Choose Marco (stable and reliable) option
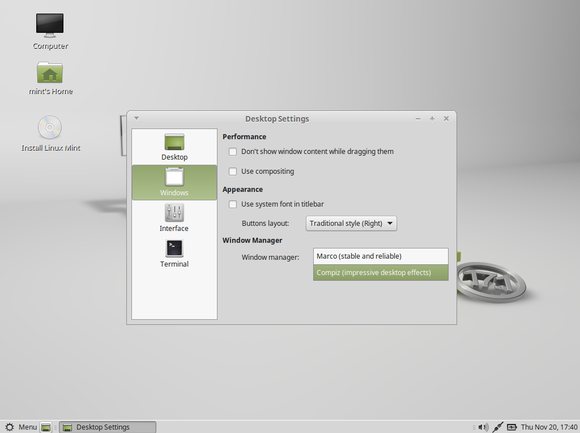 coord(381,256)
